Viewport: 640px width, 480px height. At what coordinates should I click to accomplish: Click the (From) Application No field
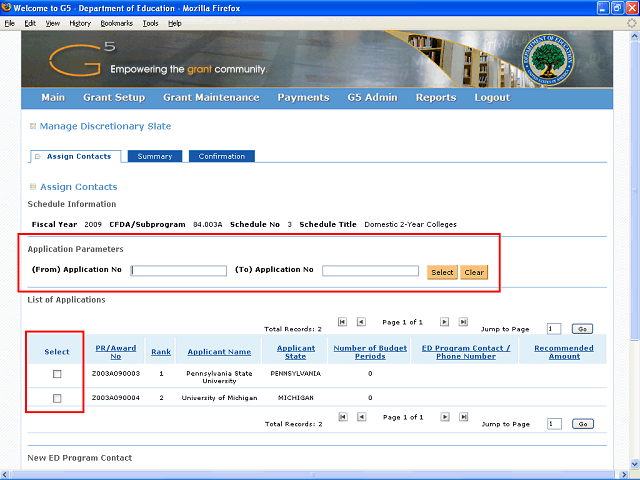pyautogui.click(x=179, y=270)
